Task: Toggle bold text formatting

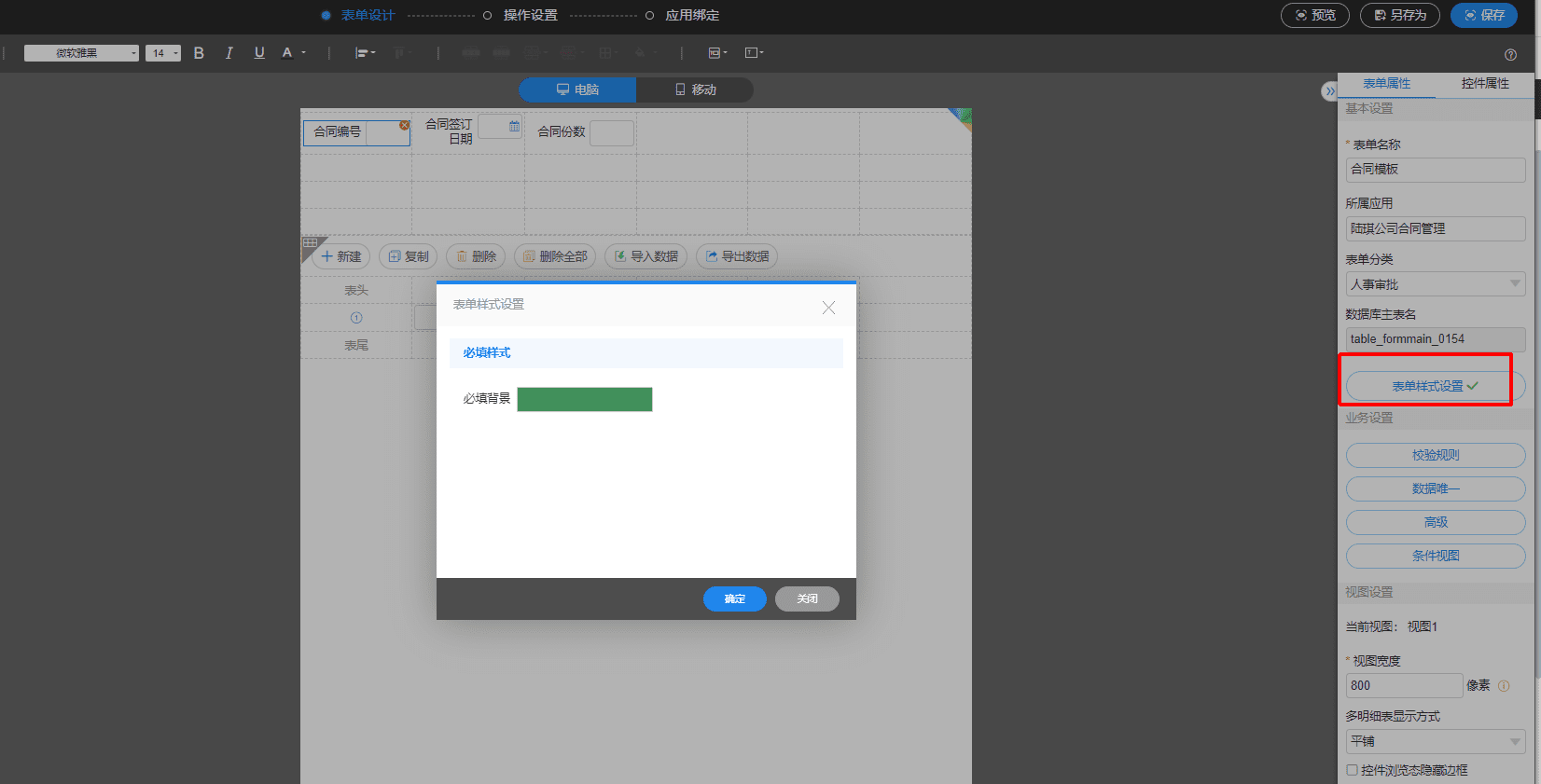Action: click(199, 53)
